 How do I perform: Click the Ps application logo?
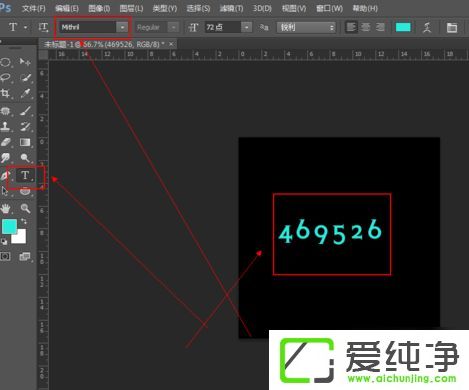(x=5, y=7)
